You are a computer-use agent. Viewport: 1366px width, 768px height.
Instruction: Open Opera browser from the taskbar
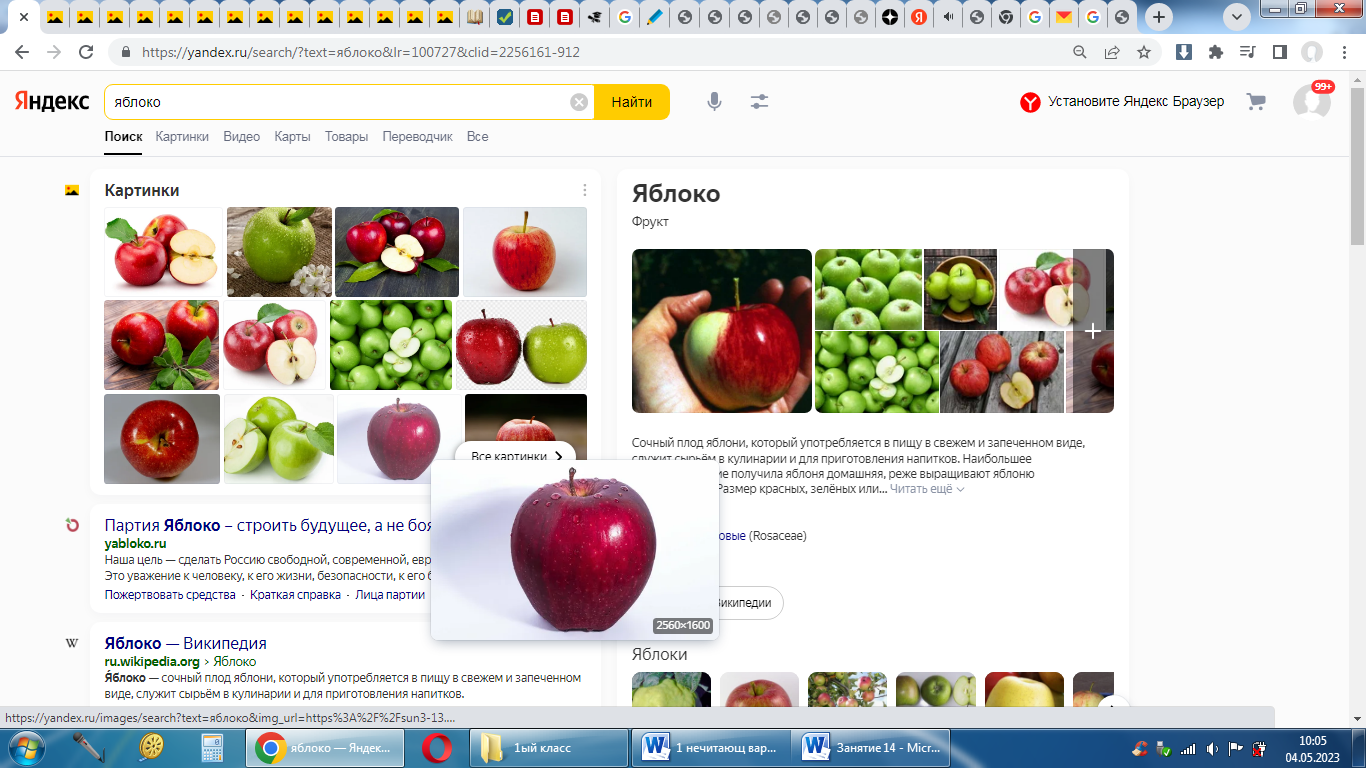point(436,747)
